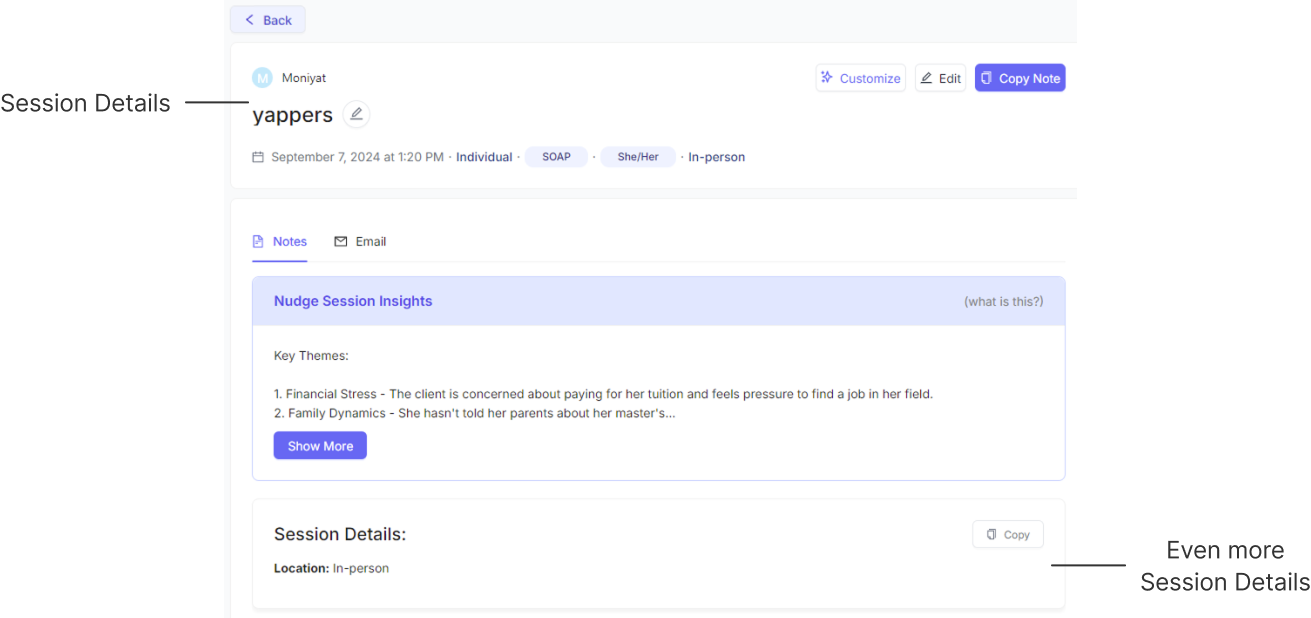Switch to the Email tab
Viewport: 1311px width, 618px height.
coord(360,240)
